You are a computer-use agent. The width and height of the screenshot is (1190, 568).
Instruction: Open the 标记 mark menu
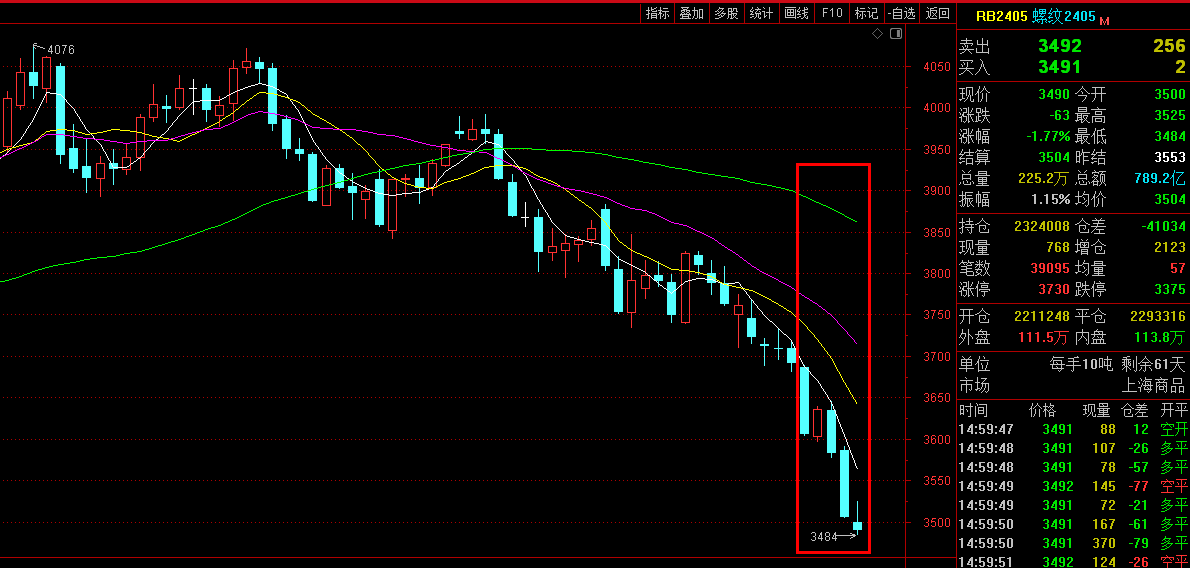click(x=866, y=13)
